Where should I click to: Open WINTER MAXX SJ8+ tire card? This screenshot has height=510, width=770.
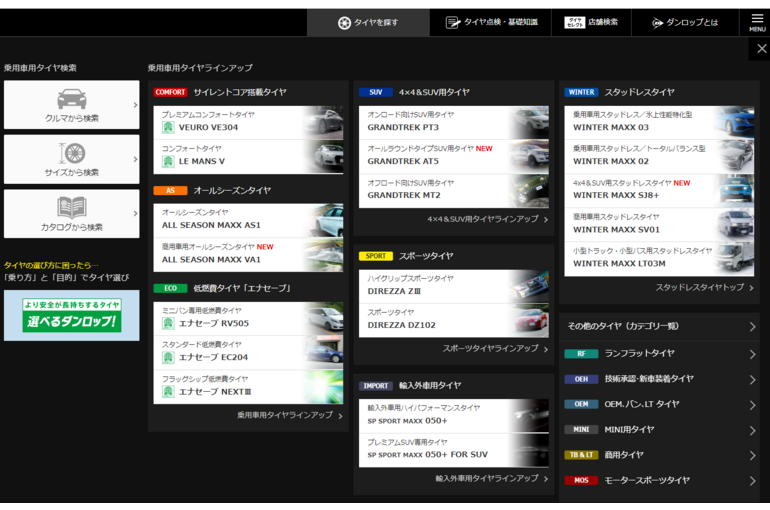659,191
